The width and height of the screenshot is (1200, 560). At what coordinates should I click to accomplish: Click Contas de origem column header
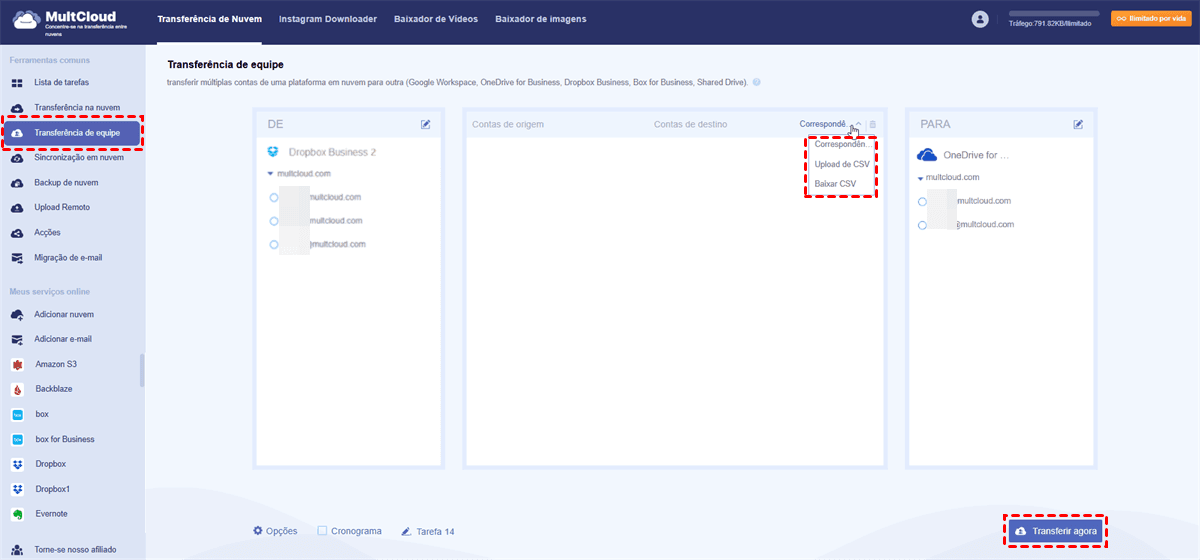pyautogui.click(x=507, y=124)
